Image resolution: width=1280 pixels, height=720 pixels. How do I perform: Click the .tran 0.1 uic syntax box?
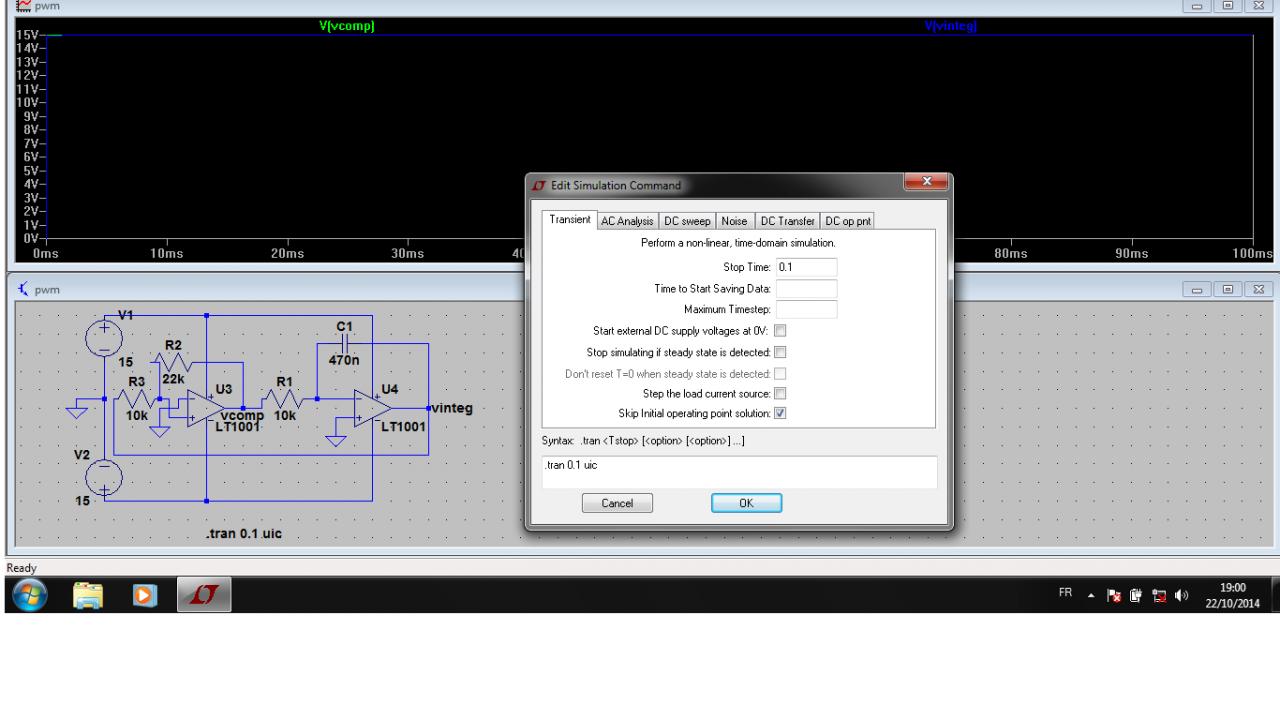coord(739,472)
